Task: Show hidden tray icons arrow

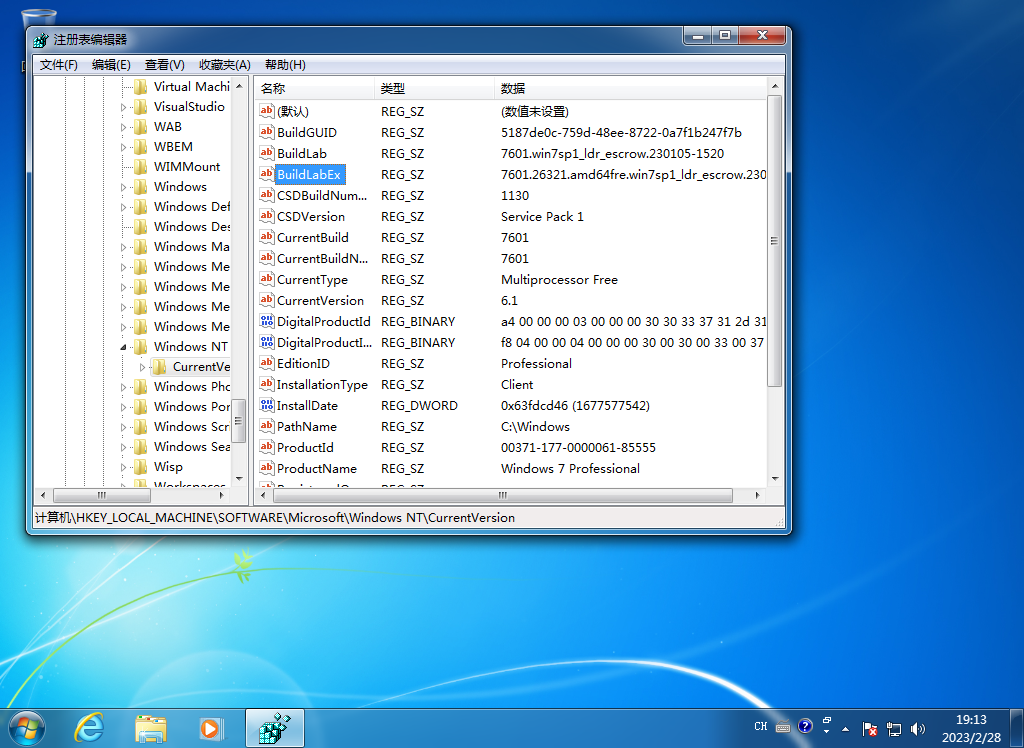Action: 846,728
